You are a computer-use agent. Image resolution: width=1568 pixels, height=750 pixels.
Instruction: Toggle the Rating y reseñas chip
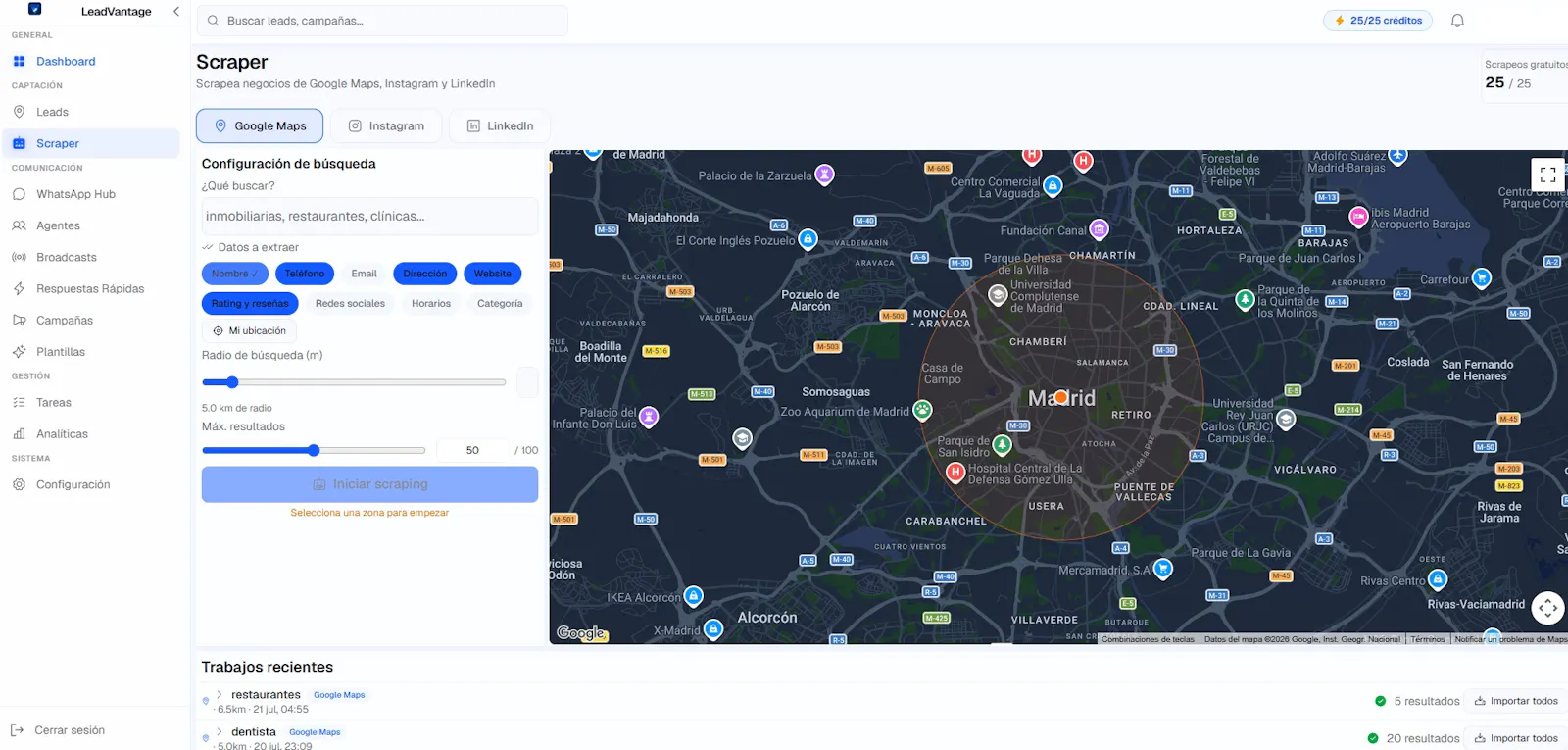[x=250, y=303]
